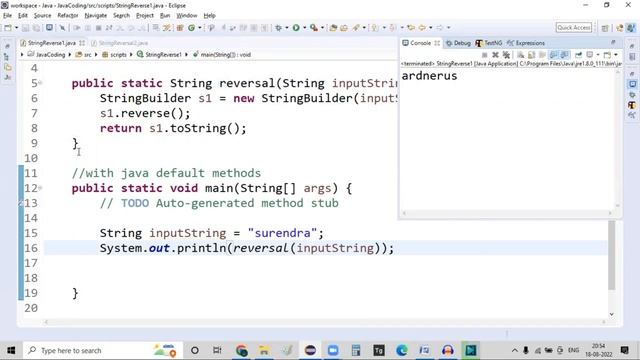Screen dimensions: 640x360
Task: Click the Open Perspective icon
Action: click(605, 28)
